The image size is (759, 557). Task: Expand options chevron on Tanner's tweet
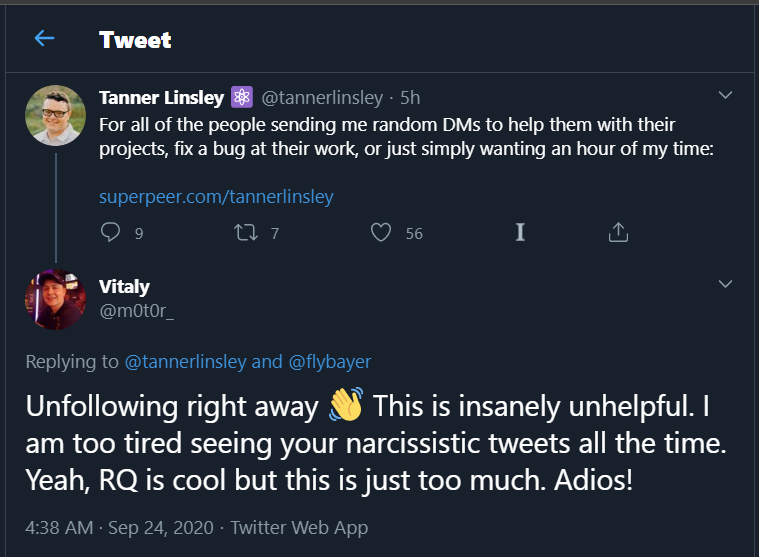point(726,96)
